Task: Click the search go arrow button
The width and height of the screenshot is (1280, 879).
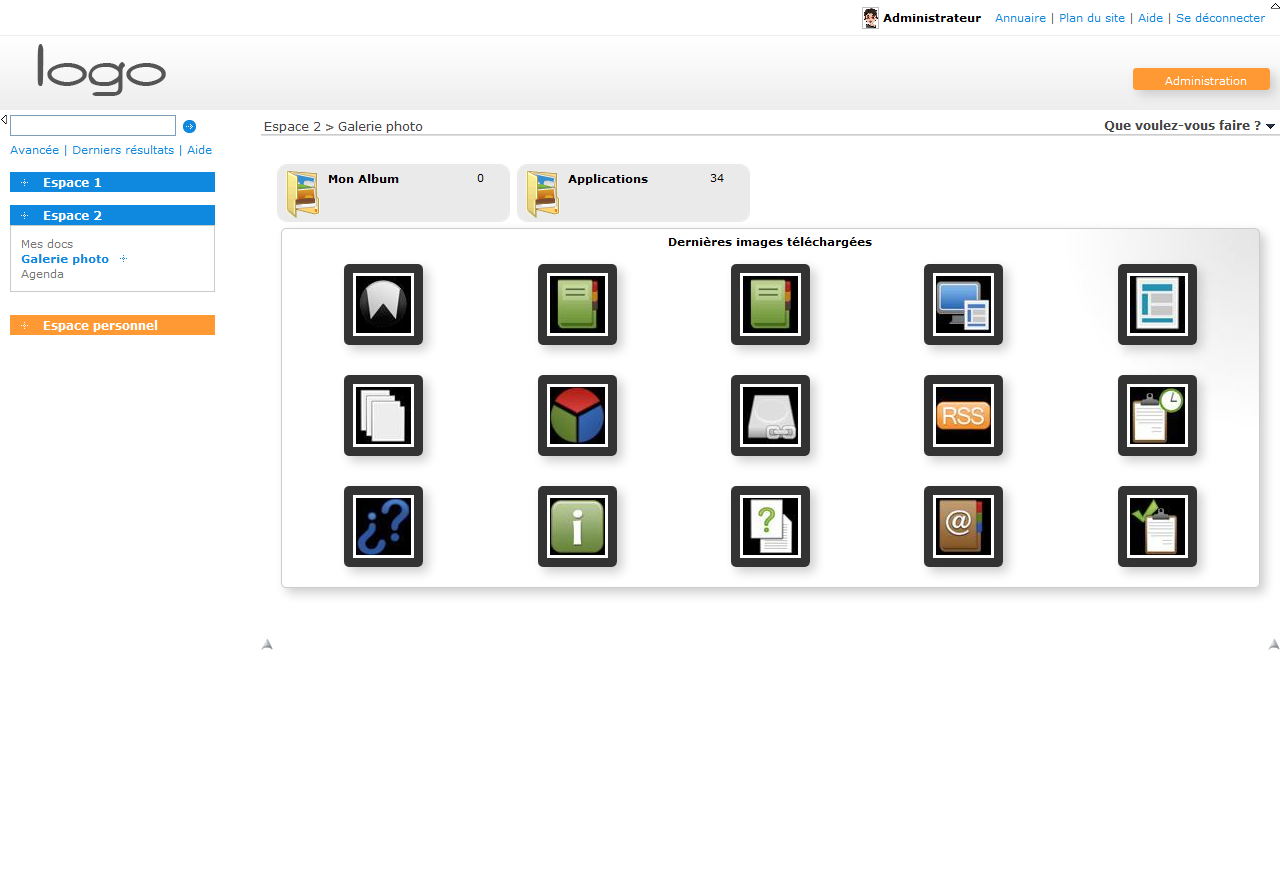Action: coord(190,126)
